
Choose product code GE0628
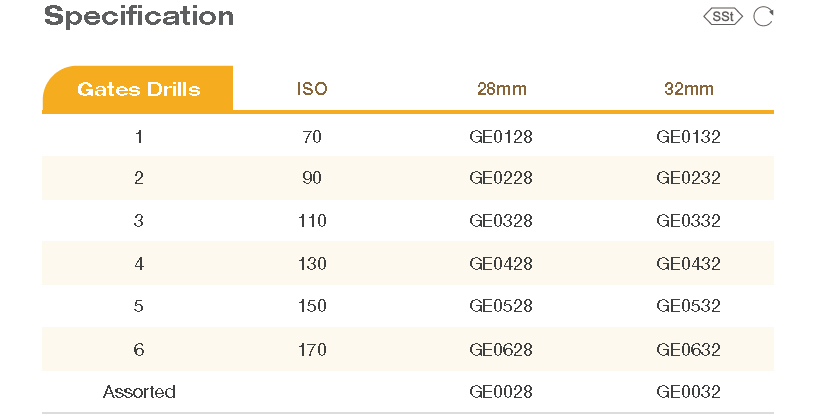pyautogui.click(x=500, y=349)
